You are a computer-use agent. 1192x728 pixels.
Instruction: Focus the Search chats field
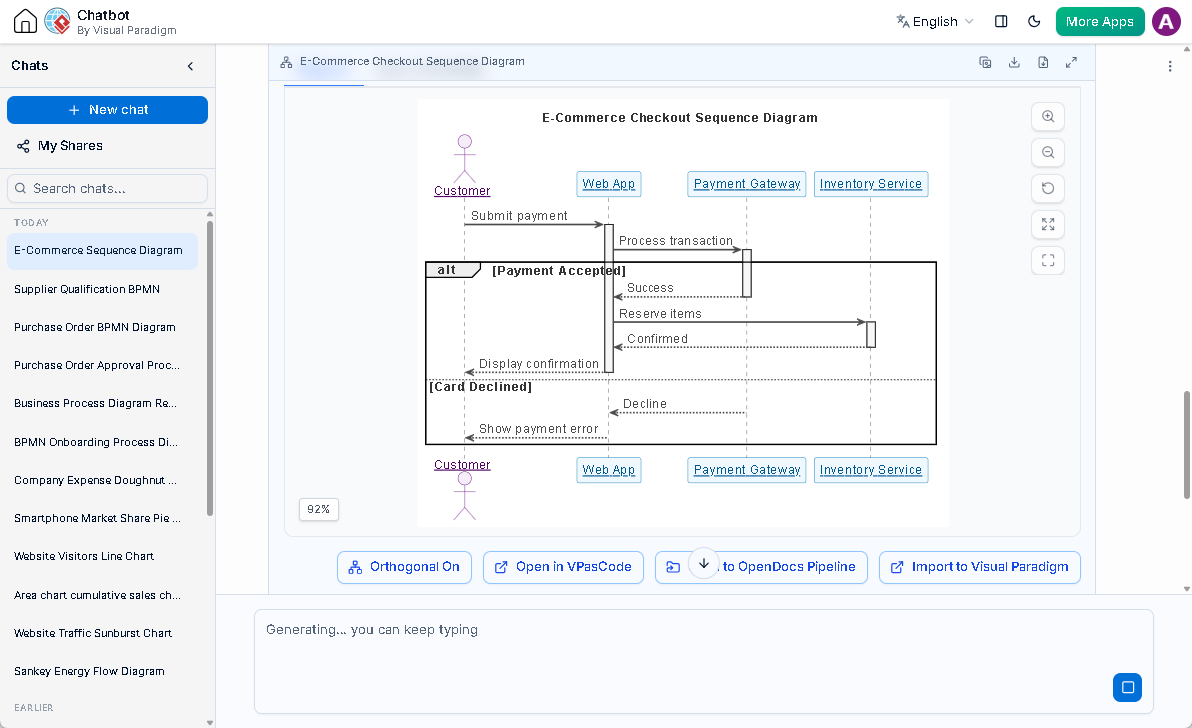(x=107, y=188)
